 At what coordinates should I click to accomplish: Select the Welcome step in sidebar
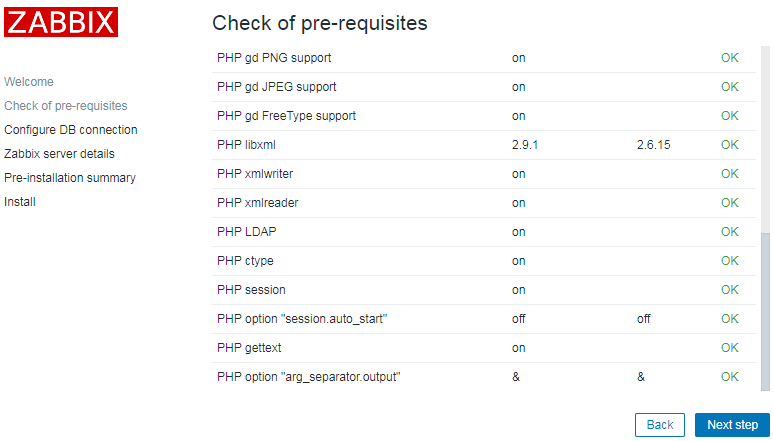[x=29, y=82]
